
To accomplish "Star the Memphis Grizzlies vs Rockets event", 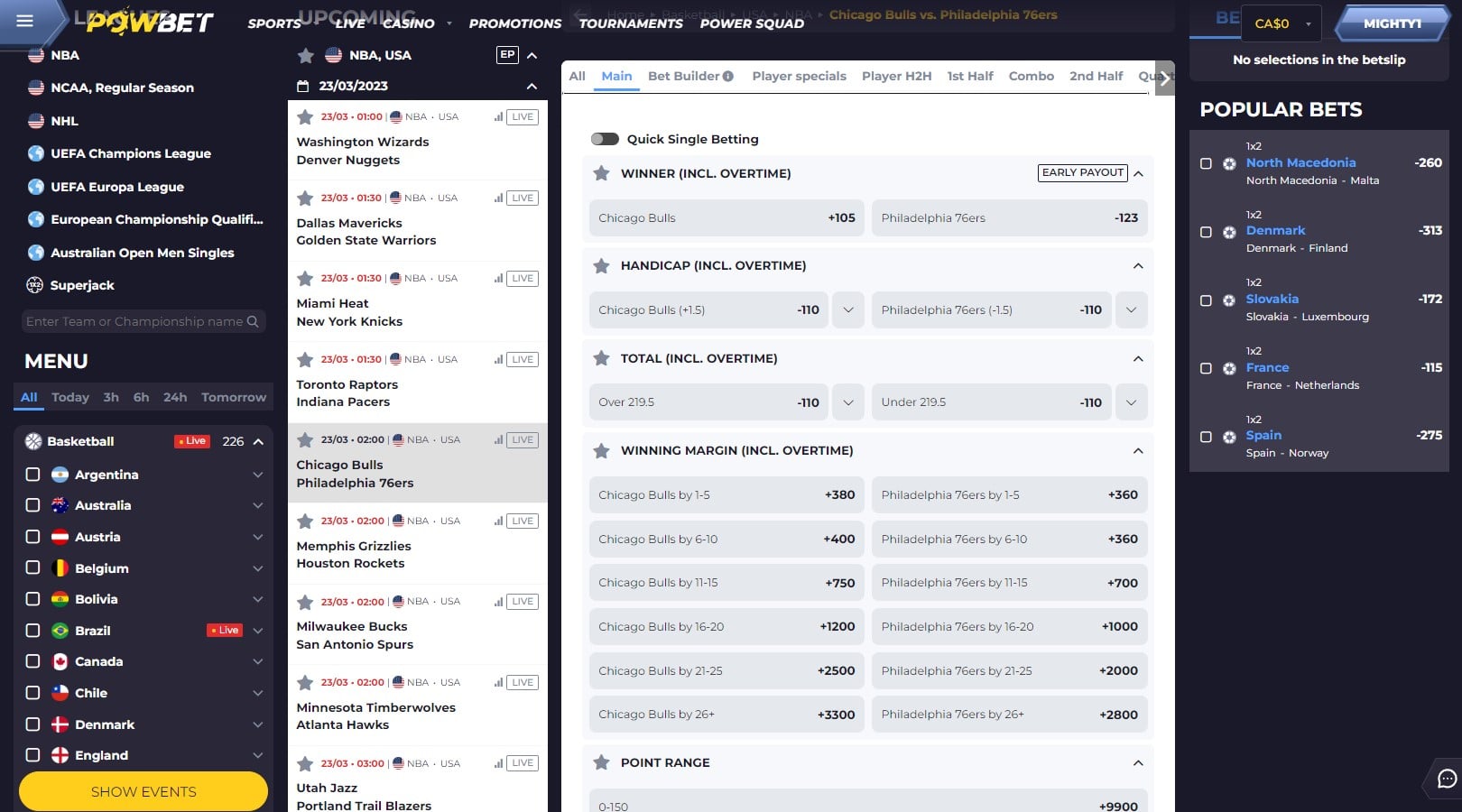I will click(305, 521).
